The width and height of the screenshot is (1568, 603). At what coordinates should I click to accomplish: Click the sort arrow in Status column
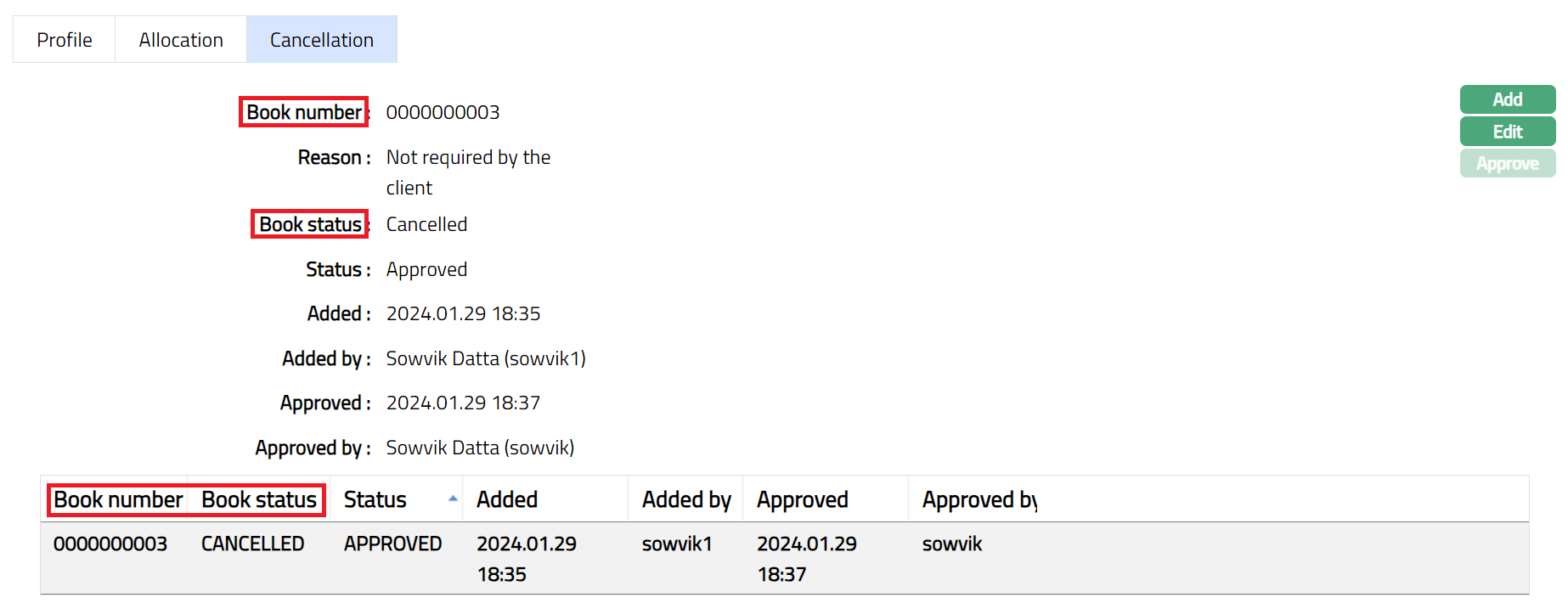click(x=454, y=499)
